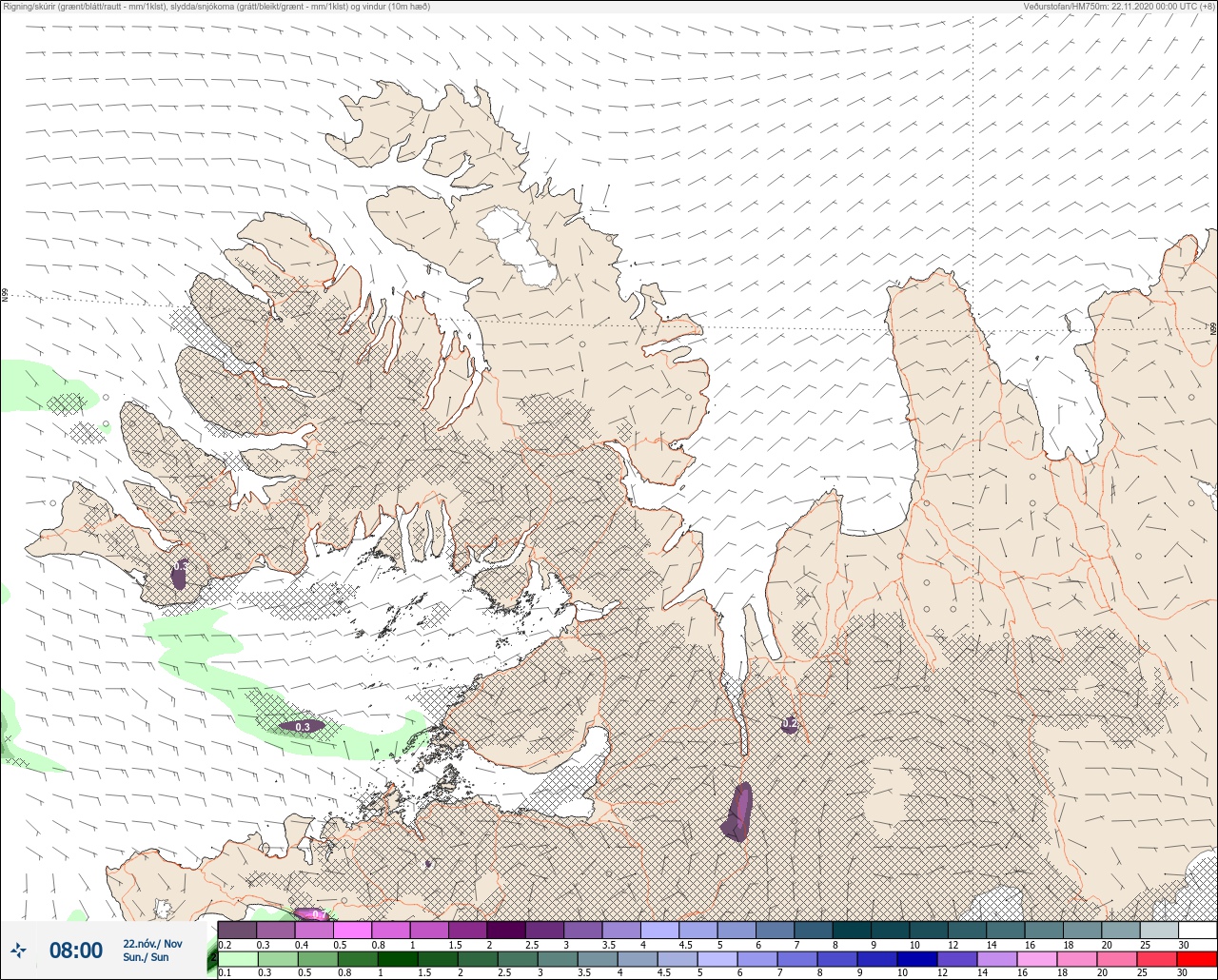Select top-row teal swatch labeled 12
Viewport: 1218px width, 980px height.
pos(967,930)
